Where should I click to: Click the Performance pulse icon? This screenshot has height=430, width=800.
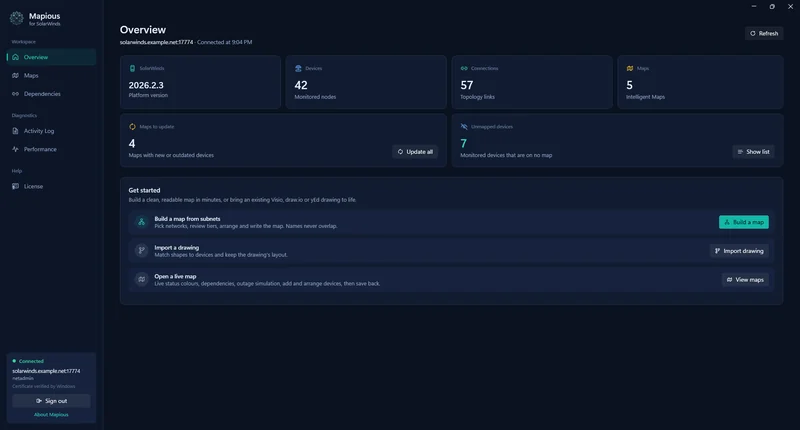[x=15, y=149]
